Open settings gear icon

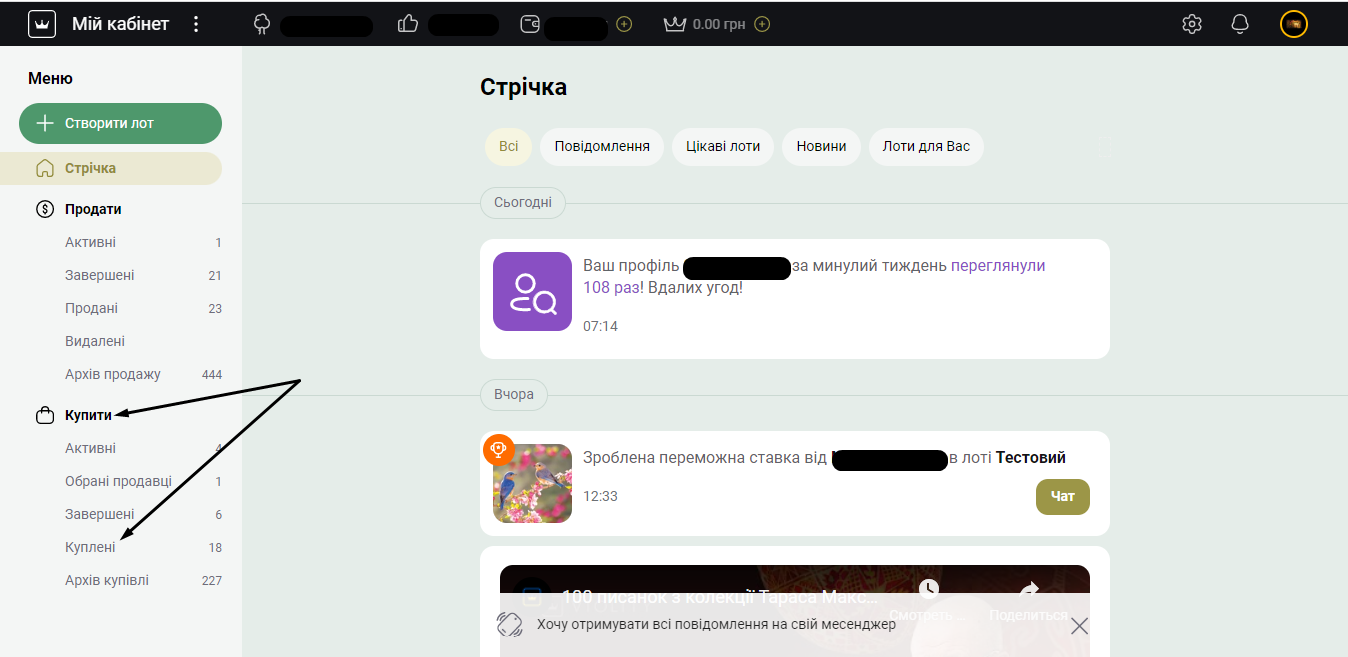1192,24
